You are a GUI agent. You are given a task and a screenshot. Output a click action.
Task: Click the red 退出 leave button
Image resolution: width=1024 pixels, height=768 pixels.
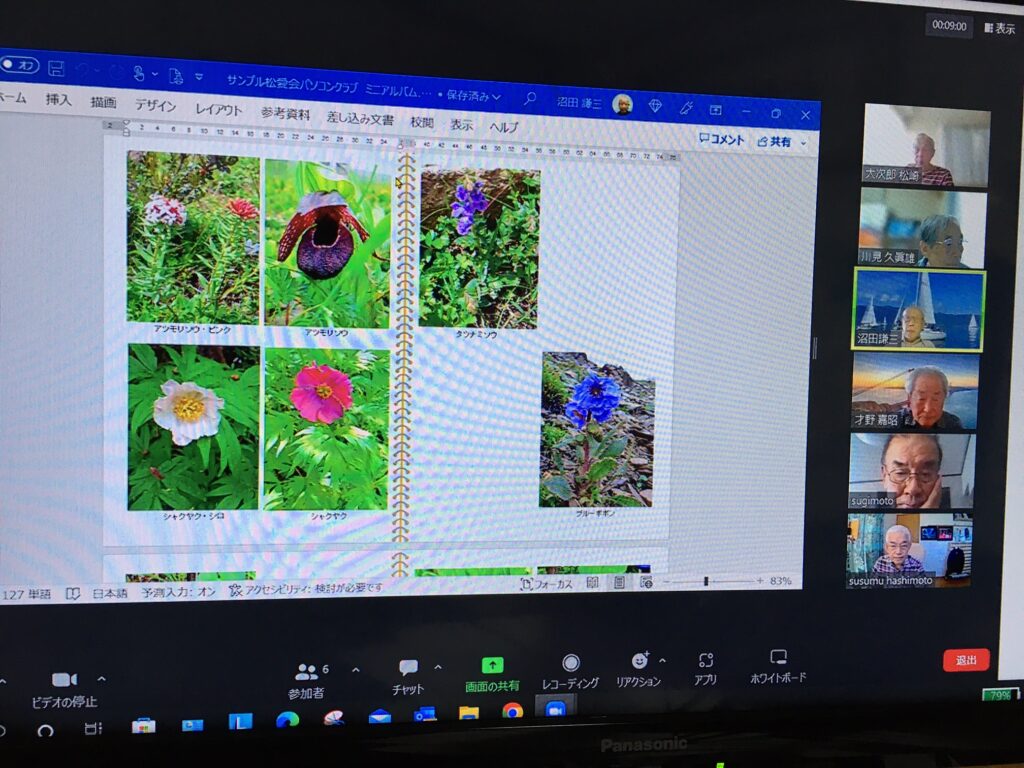965,660
